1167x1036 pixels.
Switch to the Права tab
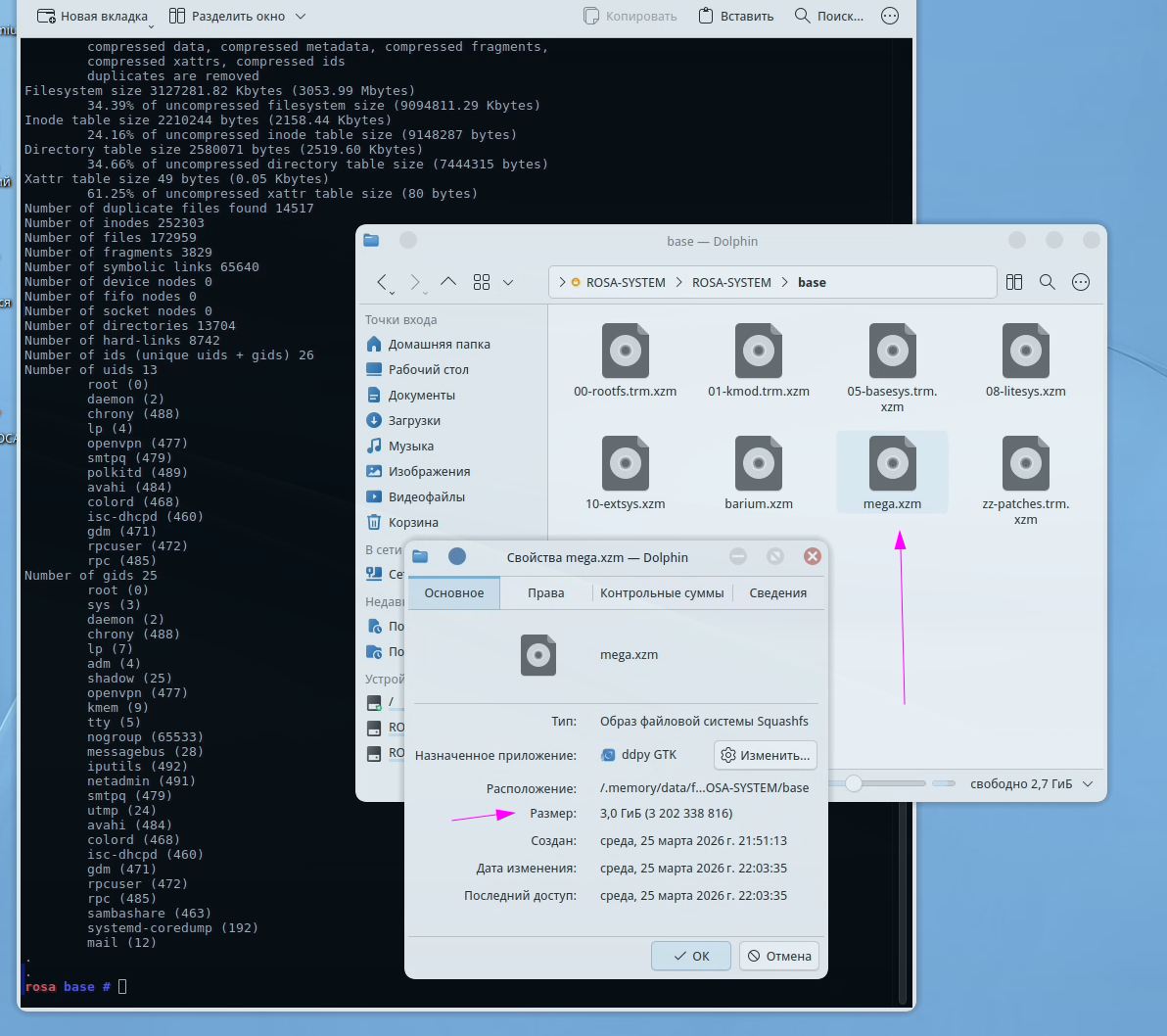coord(545,592)
